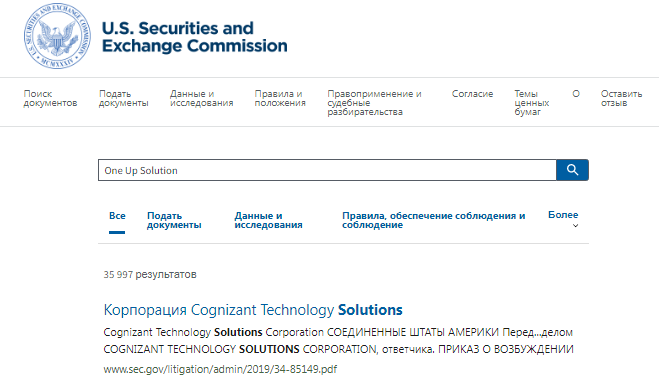Open the 34-85149.pdf result URL
This screenshot has height=379, width=659.
tap(220, 369)
